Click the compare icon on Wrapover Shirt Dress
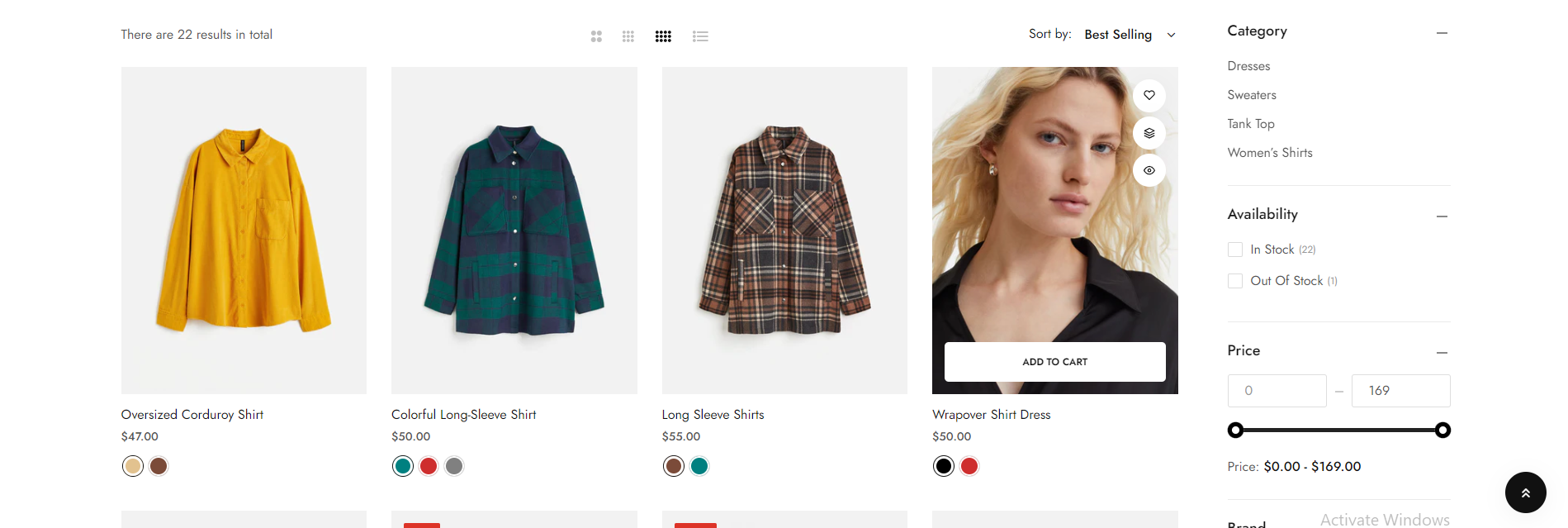The height and width of the screenshot is (528, 1568). 1149,133
